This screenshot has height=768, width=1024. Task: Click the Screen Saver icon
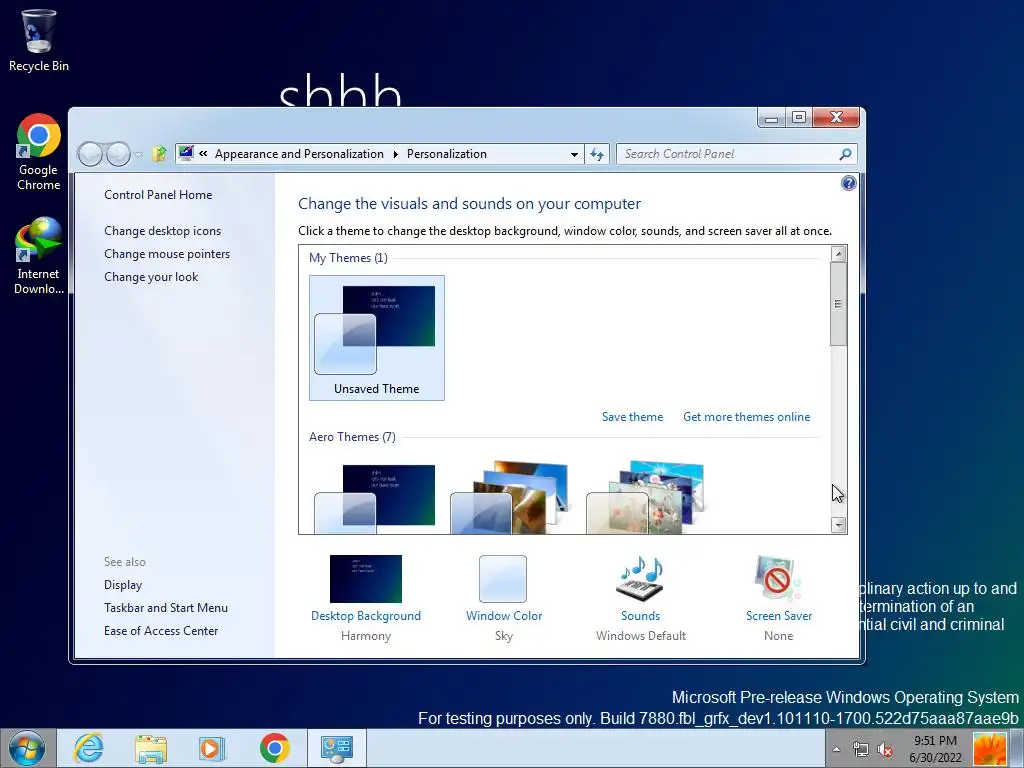[778, 579]
